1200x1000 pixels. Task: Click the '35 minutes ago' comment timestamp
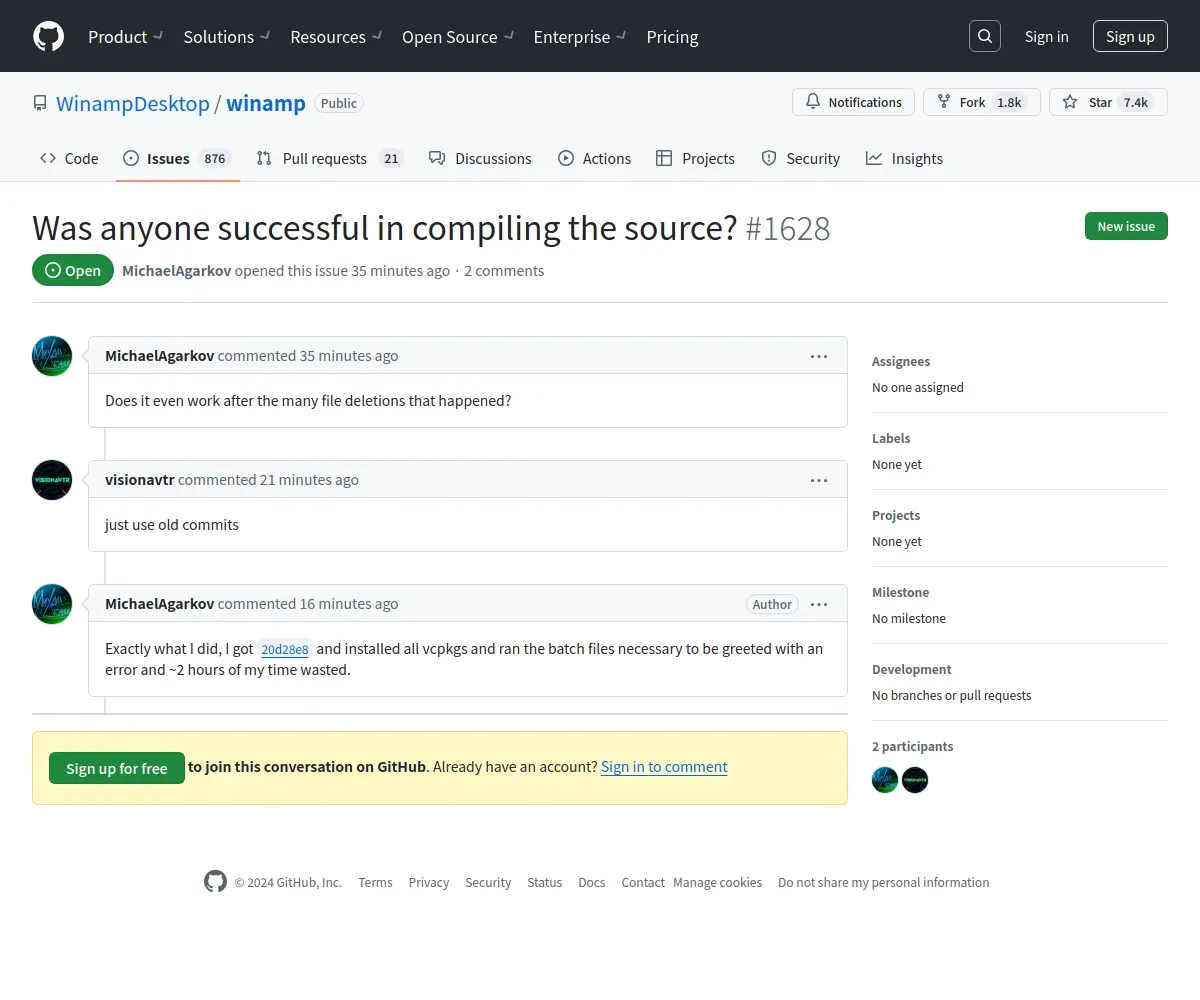[349, 355]
